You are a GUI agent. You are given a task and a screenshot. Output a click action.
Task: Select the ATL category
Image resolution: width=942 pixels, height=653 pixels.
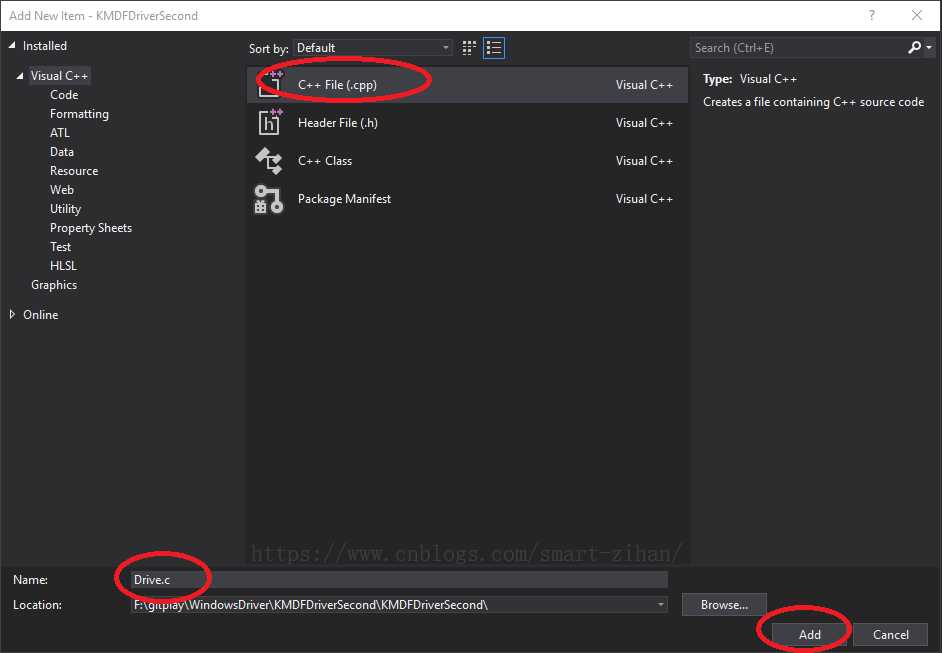pyautogui.click(x=59, y=133)
